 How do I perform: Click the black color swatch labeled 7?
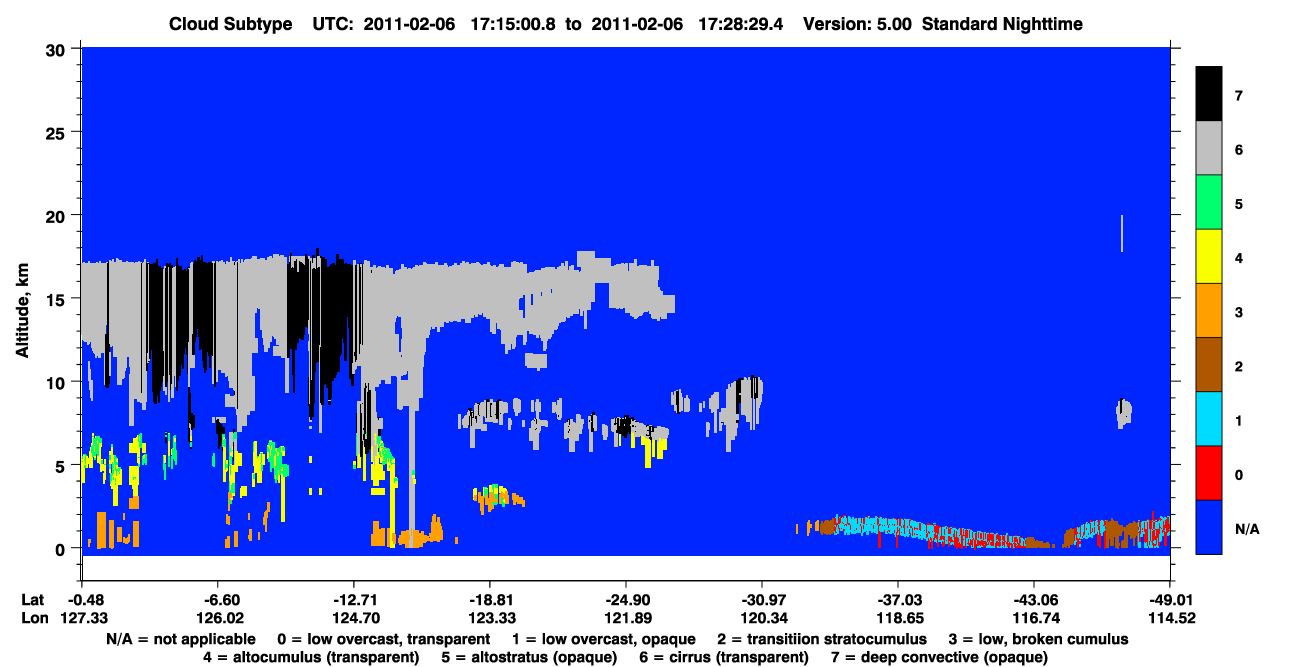(x=1209, y=94)
